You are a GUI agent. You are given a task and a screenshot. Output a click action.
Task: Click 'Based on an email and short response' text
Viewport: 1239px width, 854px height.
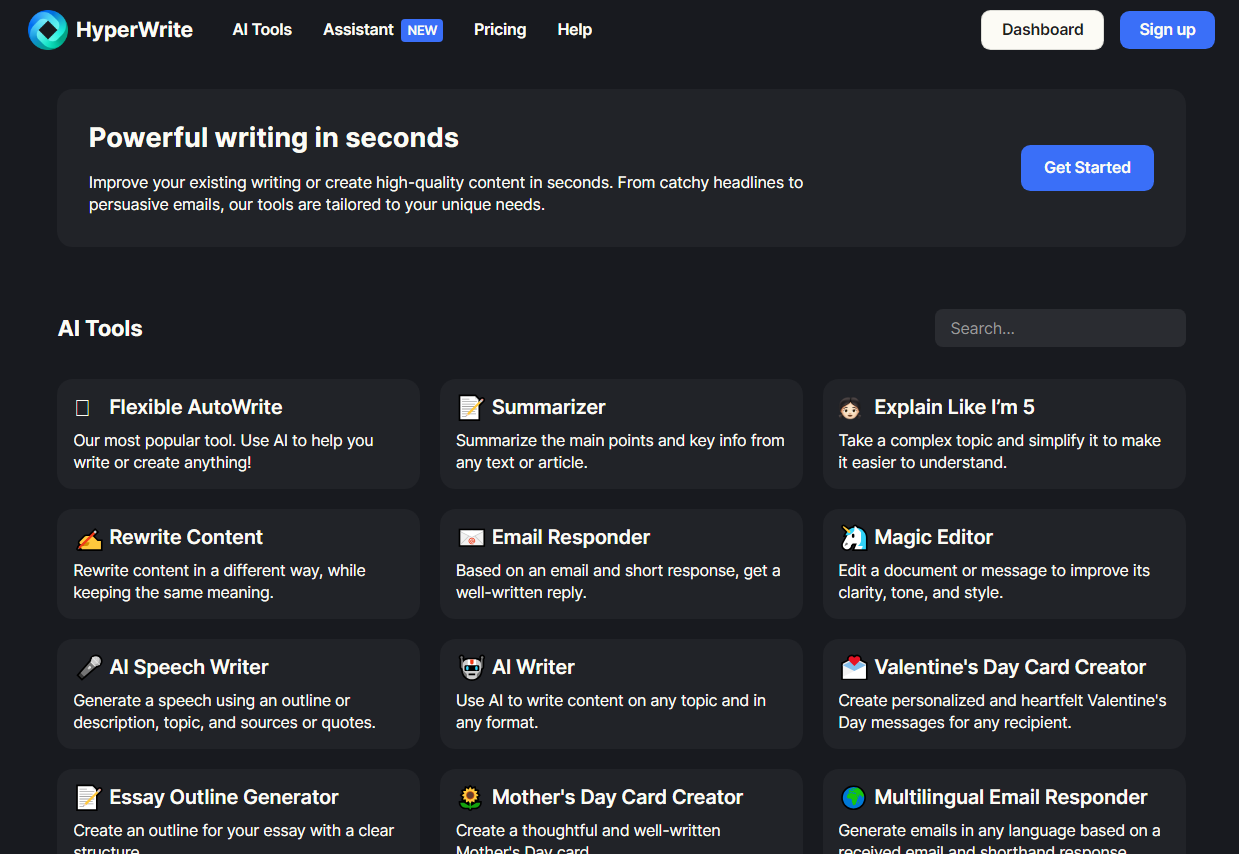click(618, 581)
